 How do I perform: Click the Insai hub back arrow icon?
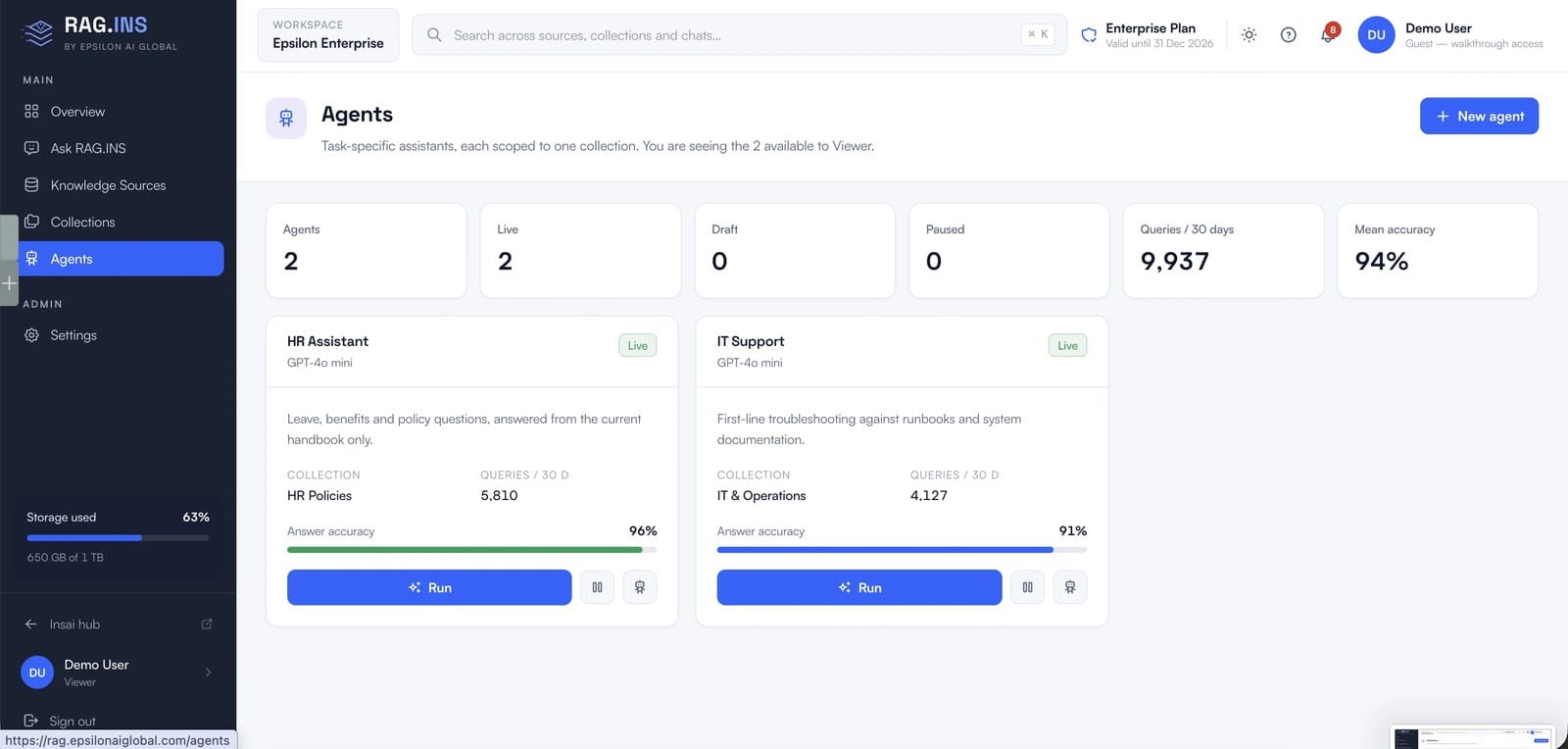click(x=30, y=624)
